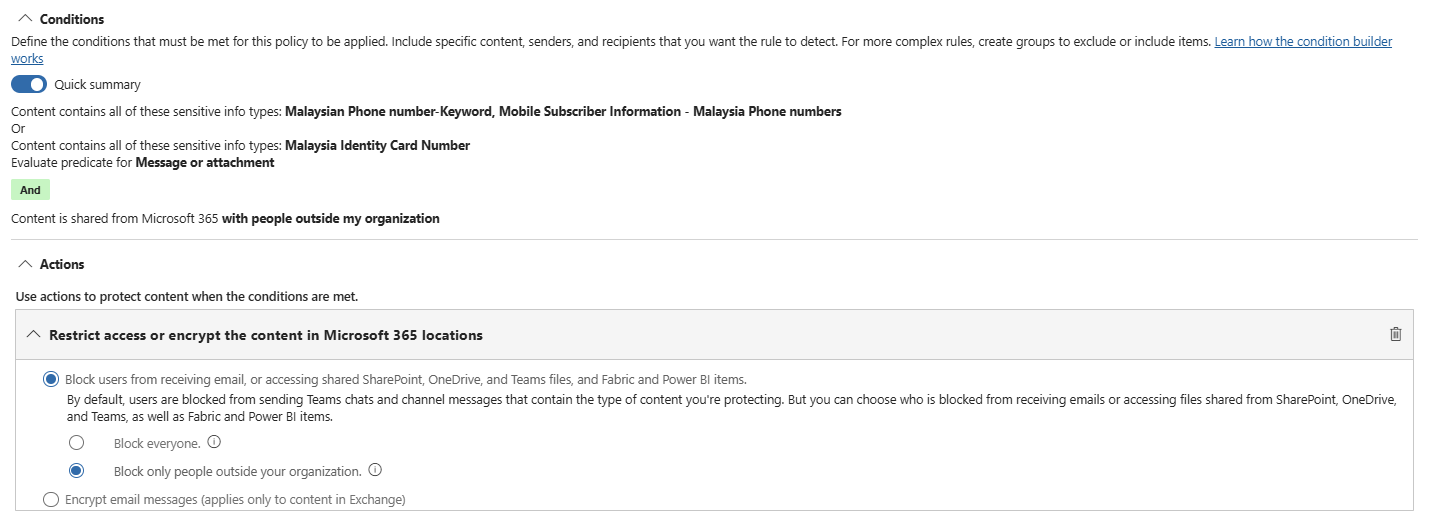
Task: Collapse the Actions section chevron
Action: 25,264
